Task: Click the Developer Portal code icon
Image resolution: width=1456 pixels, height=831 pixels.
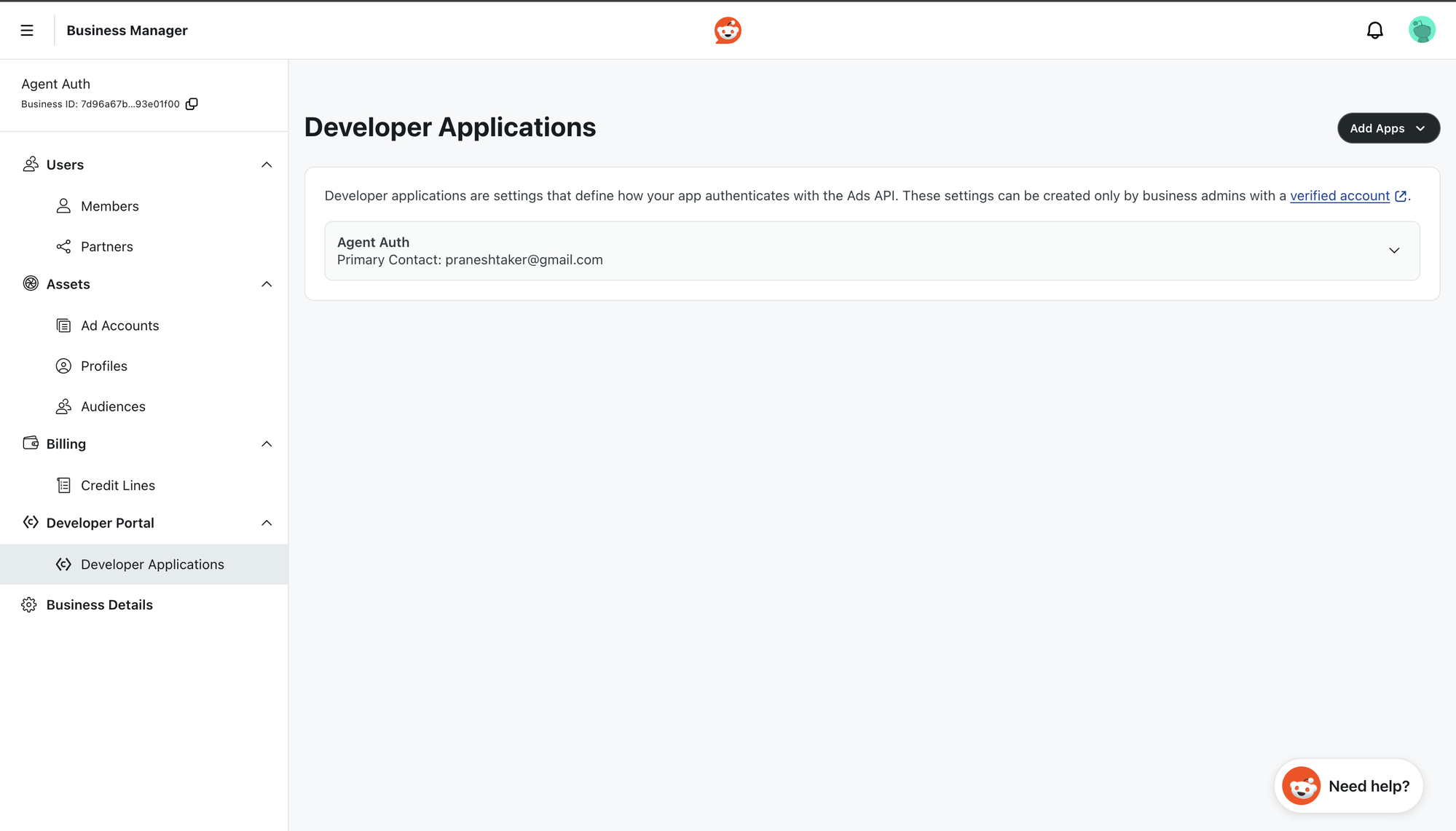Action: coord(31,523)
